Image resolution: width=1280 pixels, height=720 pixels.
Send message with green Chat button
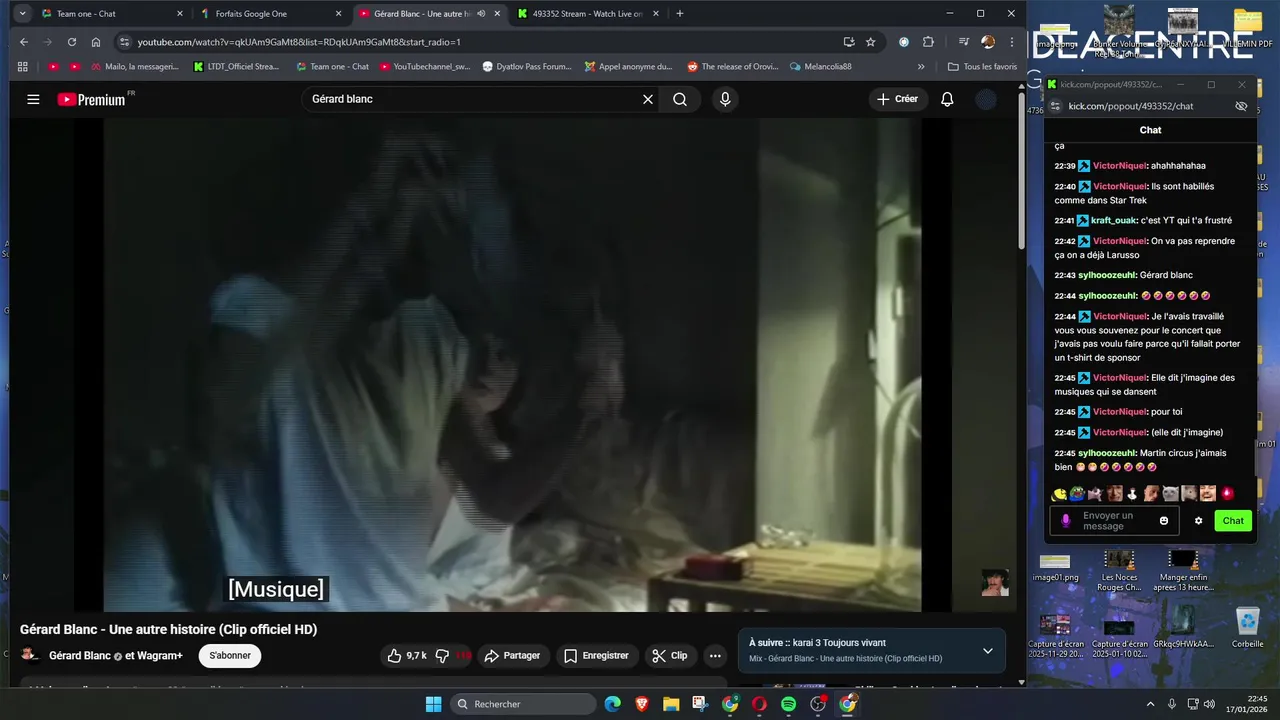pos(1233,521)
